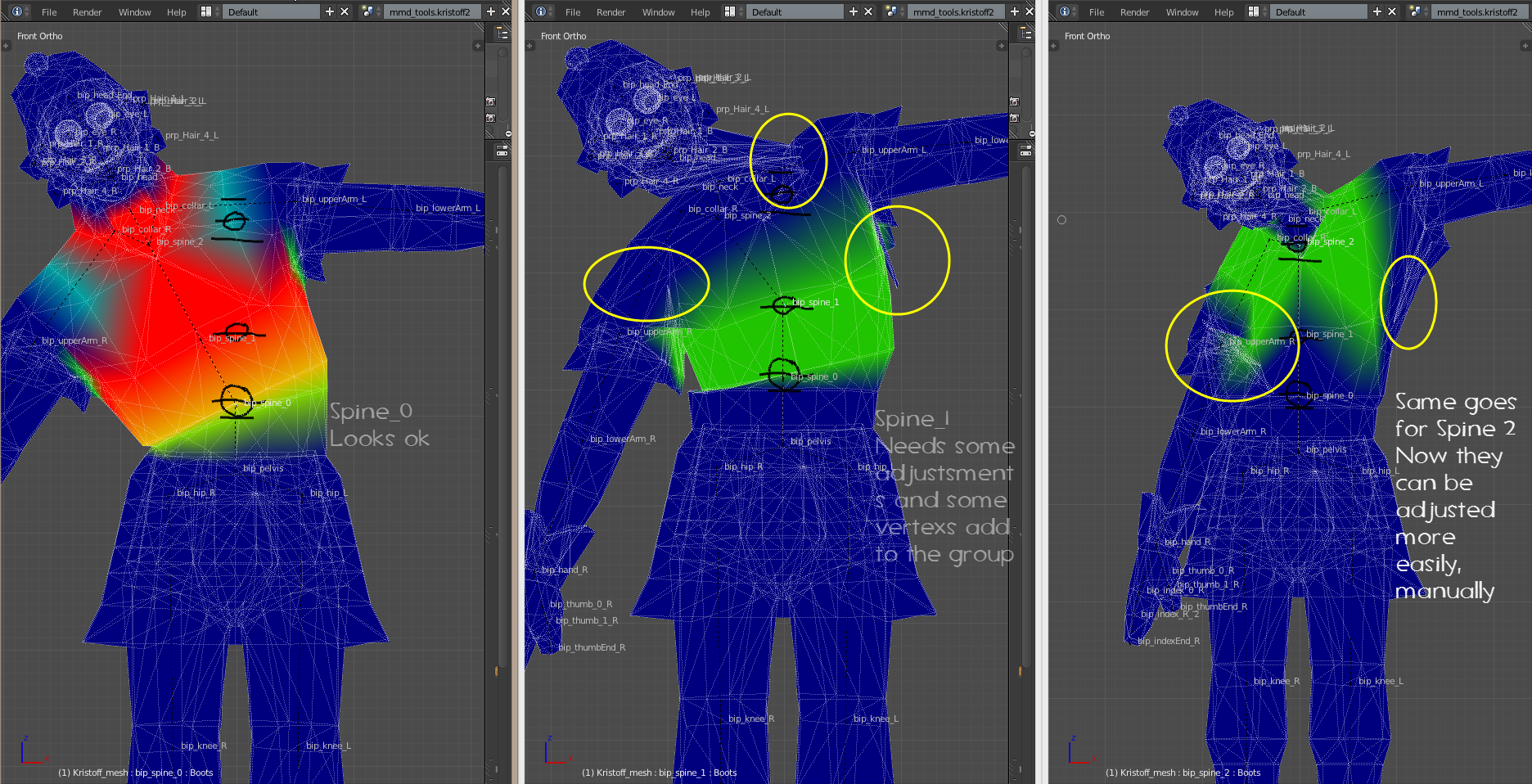Screen dimensions: 1532x784
Task: Open Properties editor type icon in middle window
Action: [1026, 151]
